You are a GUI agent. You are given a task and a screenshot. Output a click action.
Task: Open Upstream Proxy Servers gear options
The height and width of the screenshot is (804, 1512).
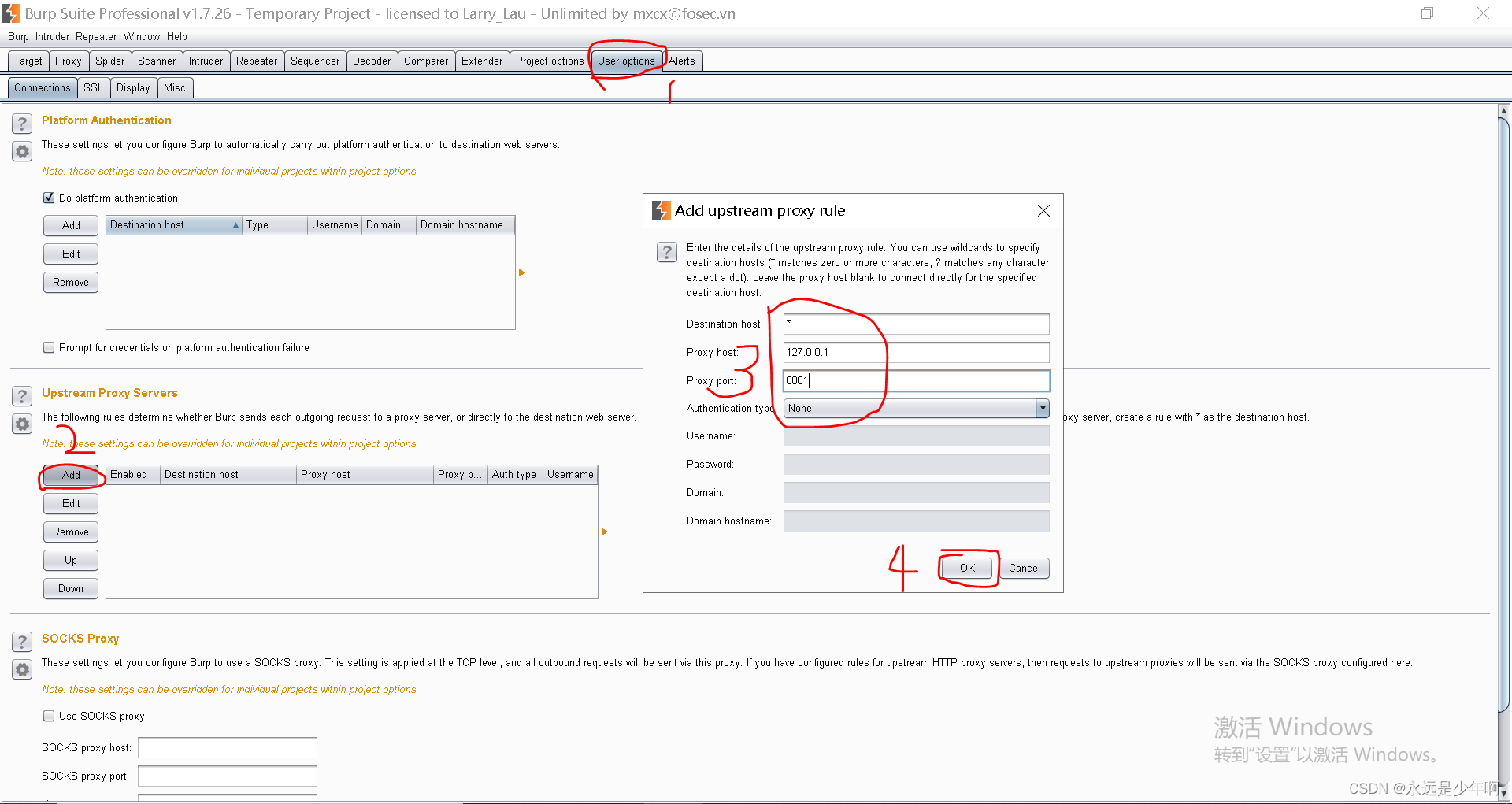[22, 424]
